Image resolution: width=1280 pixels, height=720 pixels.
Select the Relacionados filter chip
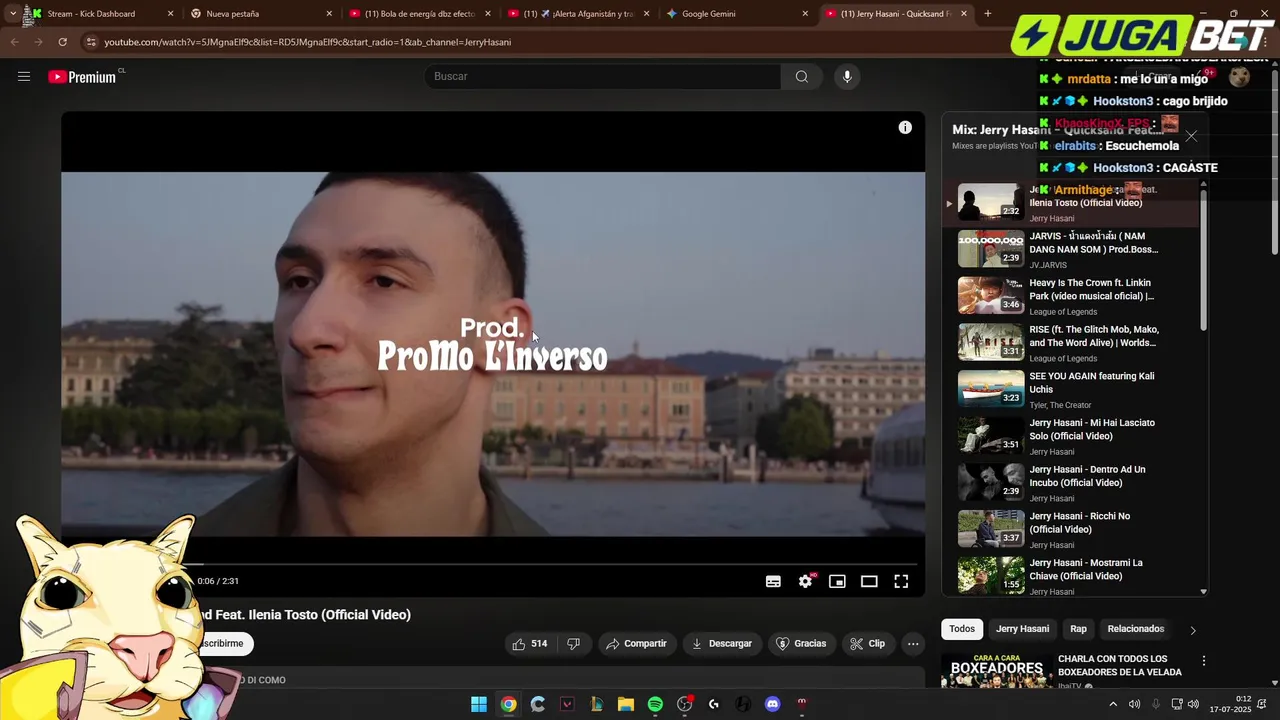(1136, 629)
